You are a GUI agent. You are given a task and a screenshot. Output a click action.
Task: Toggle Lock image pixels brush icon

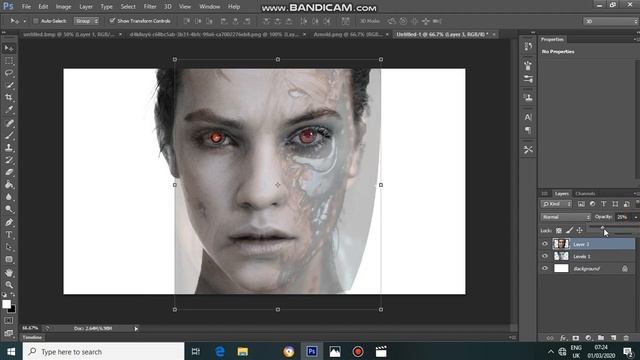coord(569,231)
